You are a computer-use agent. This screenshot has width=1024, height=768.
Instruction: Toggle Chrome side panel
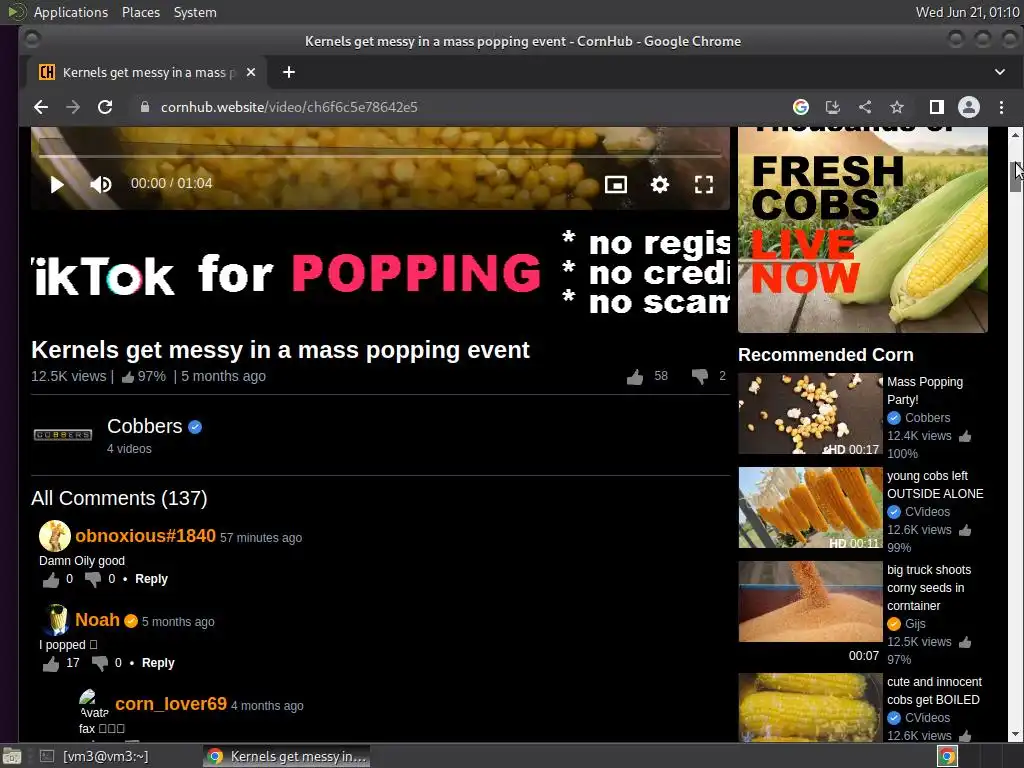(x=936, y=107)
